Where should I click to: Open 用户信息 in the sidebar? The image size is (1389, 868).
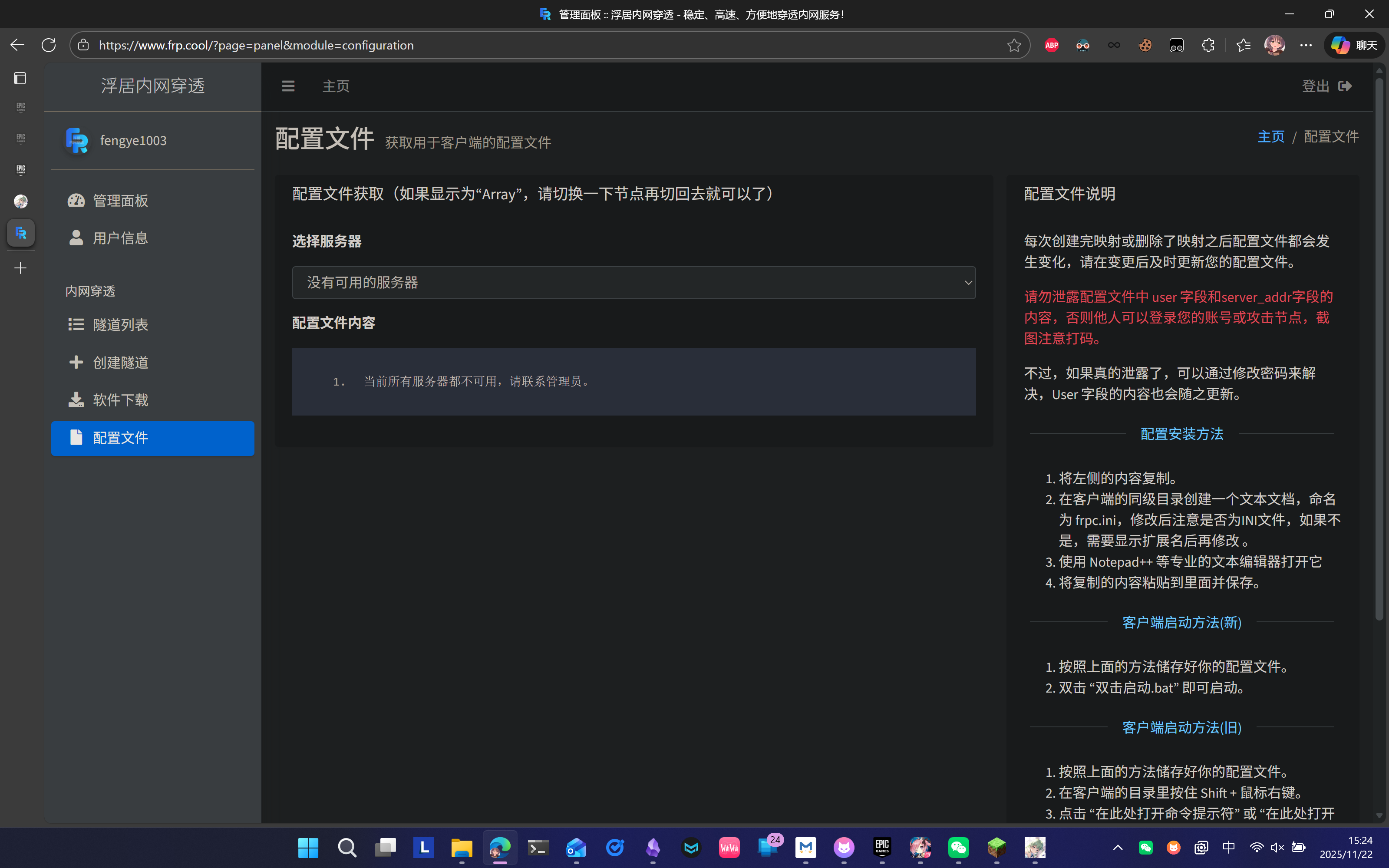(x=121, y=238)
